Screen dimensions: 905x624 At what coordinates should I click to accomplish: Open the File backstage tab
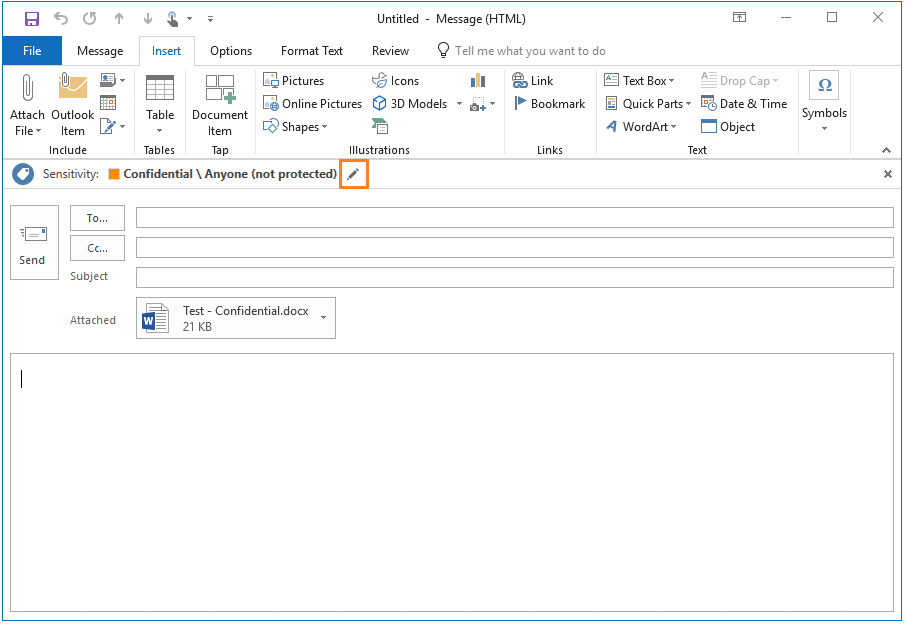(32, 51)
